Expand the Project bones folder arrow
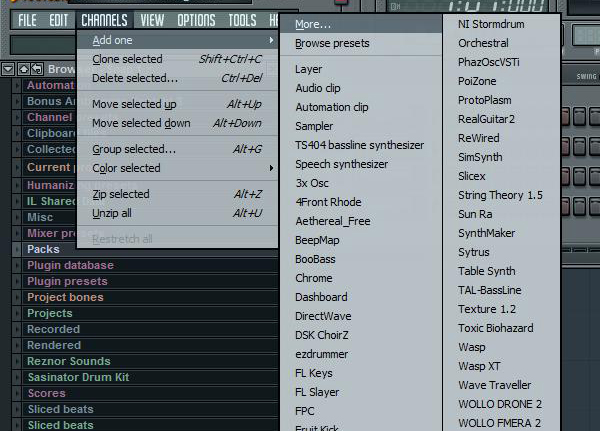This screenshot has width=600, height=431. 17,297
